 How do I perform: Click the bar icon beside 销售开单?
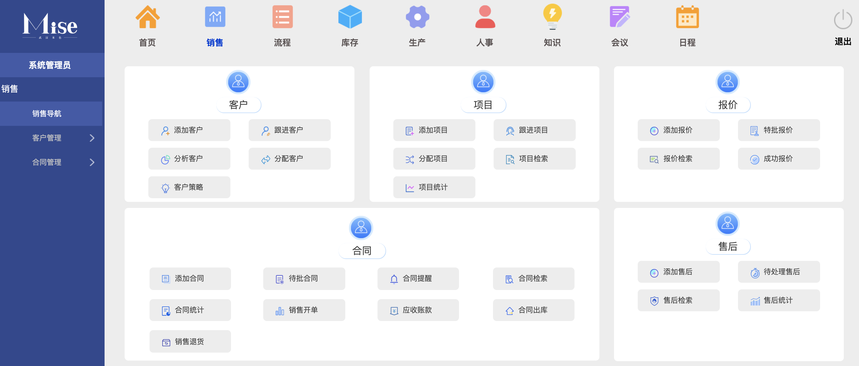(x=279, y=311)
